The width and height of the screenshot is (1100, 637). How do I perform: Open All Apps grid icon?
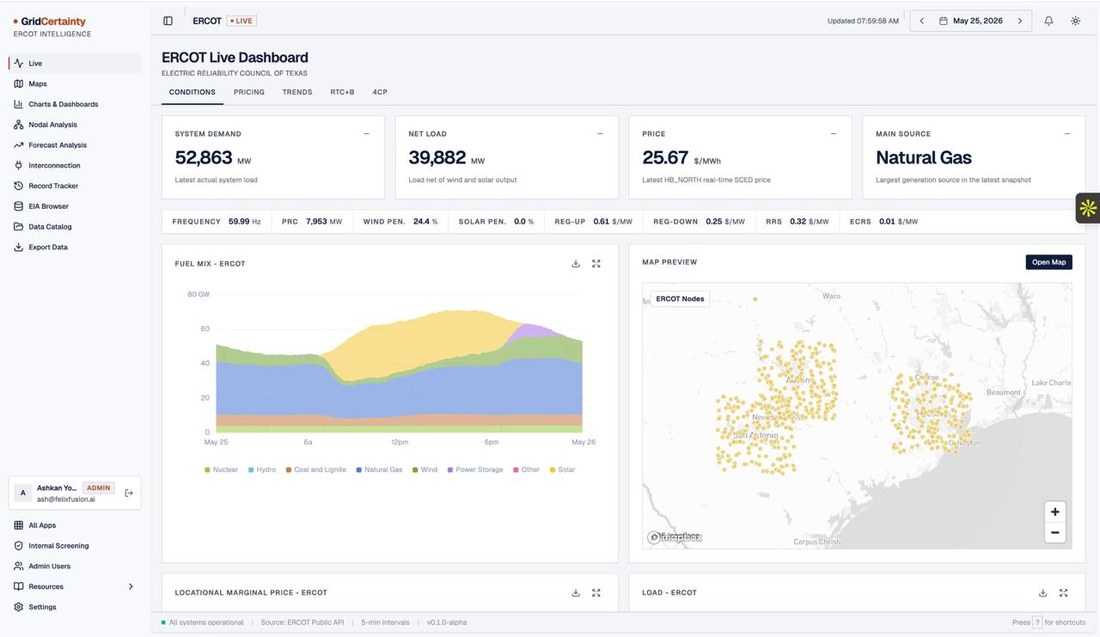(18, 525)
